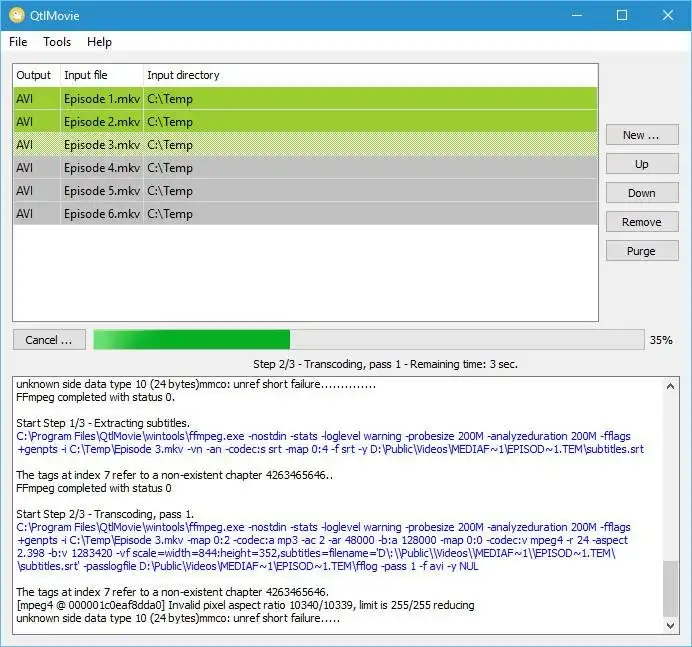Click the QtlMovie app icon in title bar
692x647 pixels.
[17, 15]
